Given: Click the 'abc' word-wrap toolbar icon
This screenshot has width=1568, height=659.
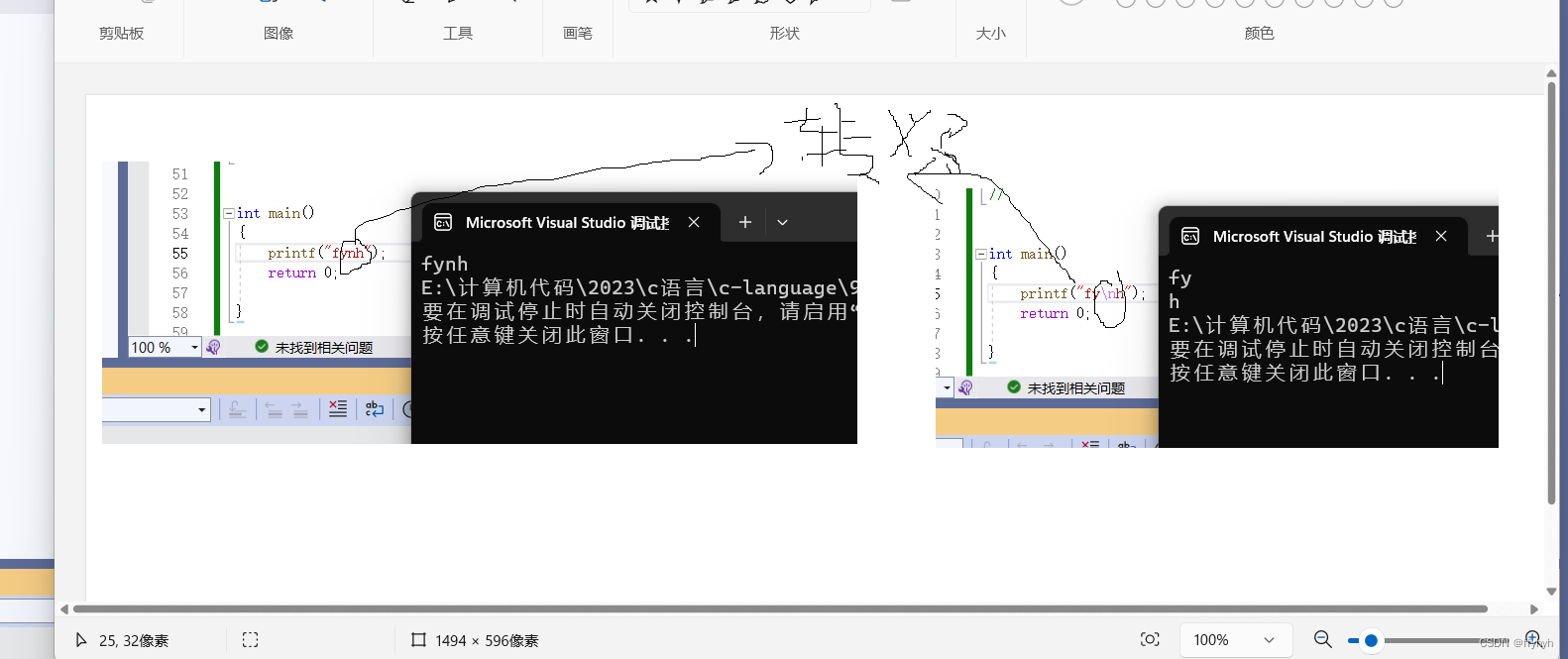Looking at the screenshot, I should 375,408.
